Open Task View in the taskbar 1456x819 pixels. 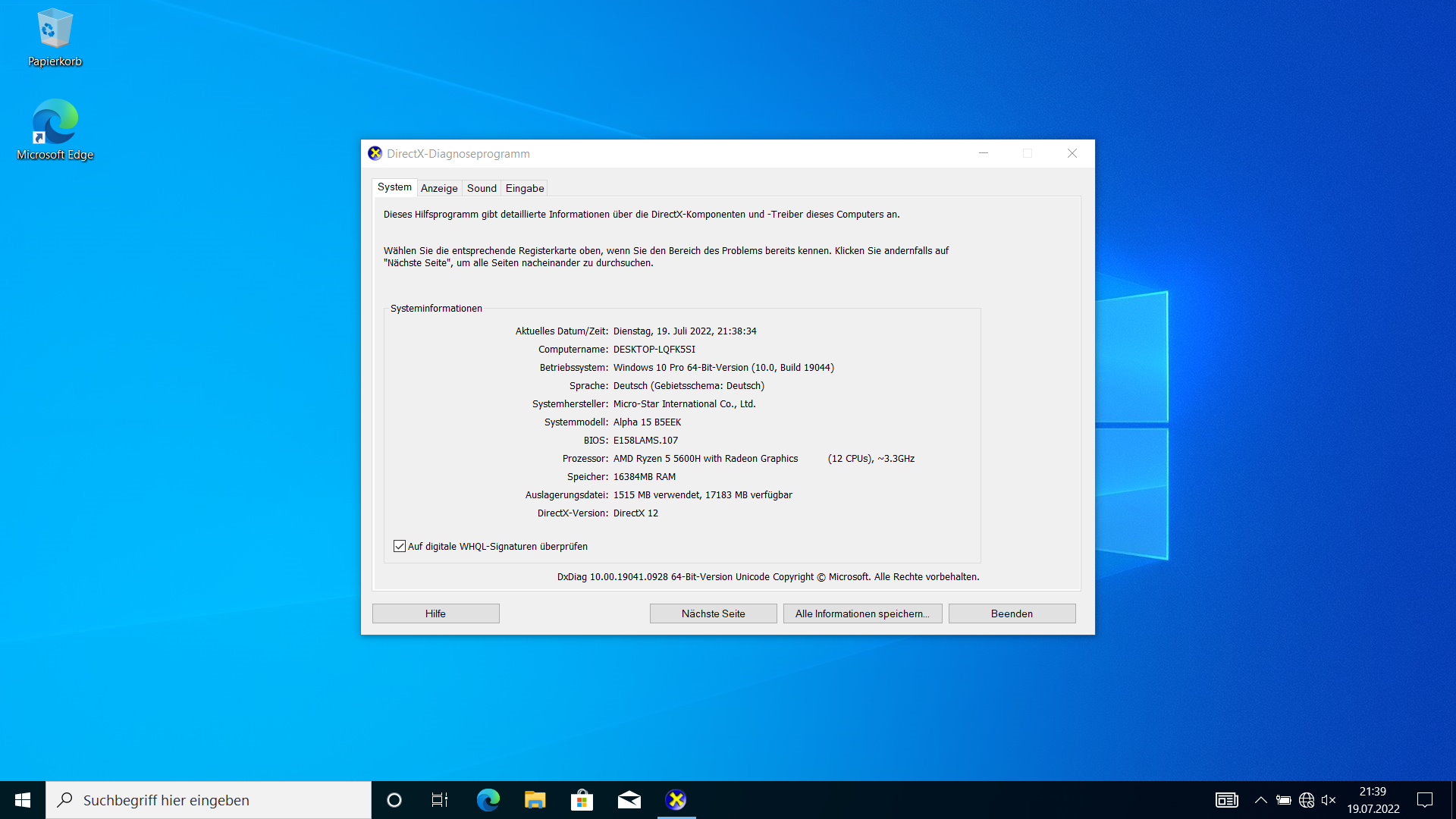[438, 799]
